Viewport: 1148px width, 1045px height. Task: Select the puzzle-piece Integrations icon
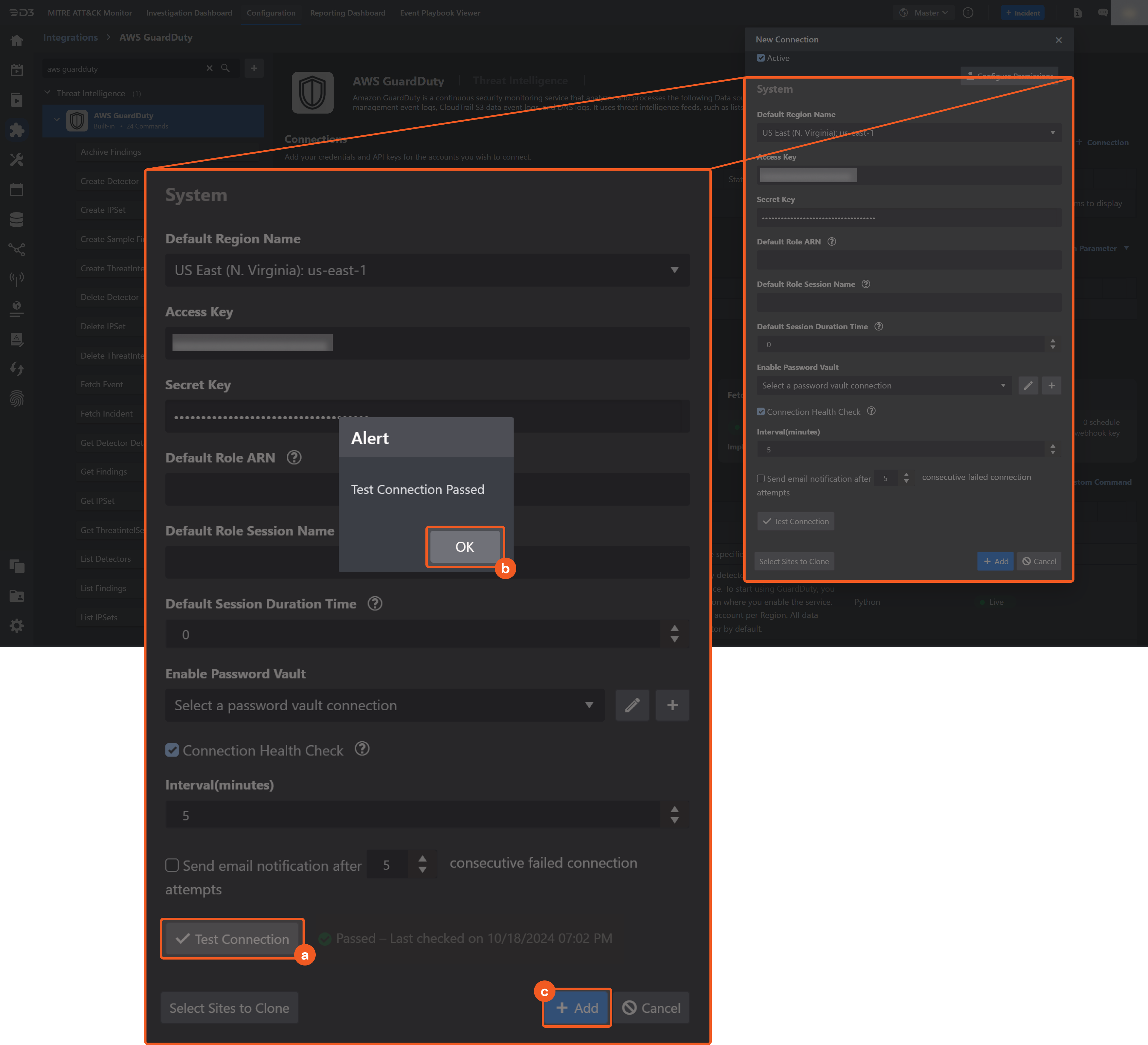click(x=17, y=130)
